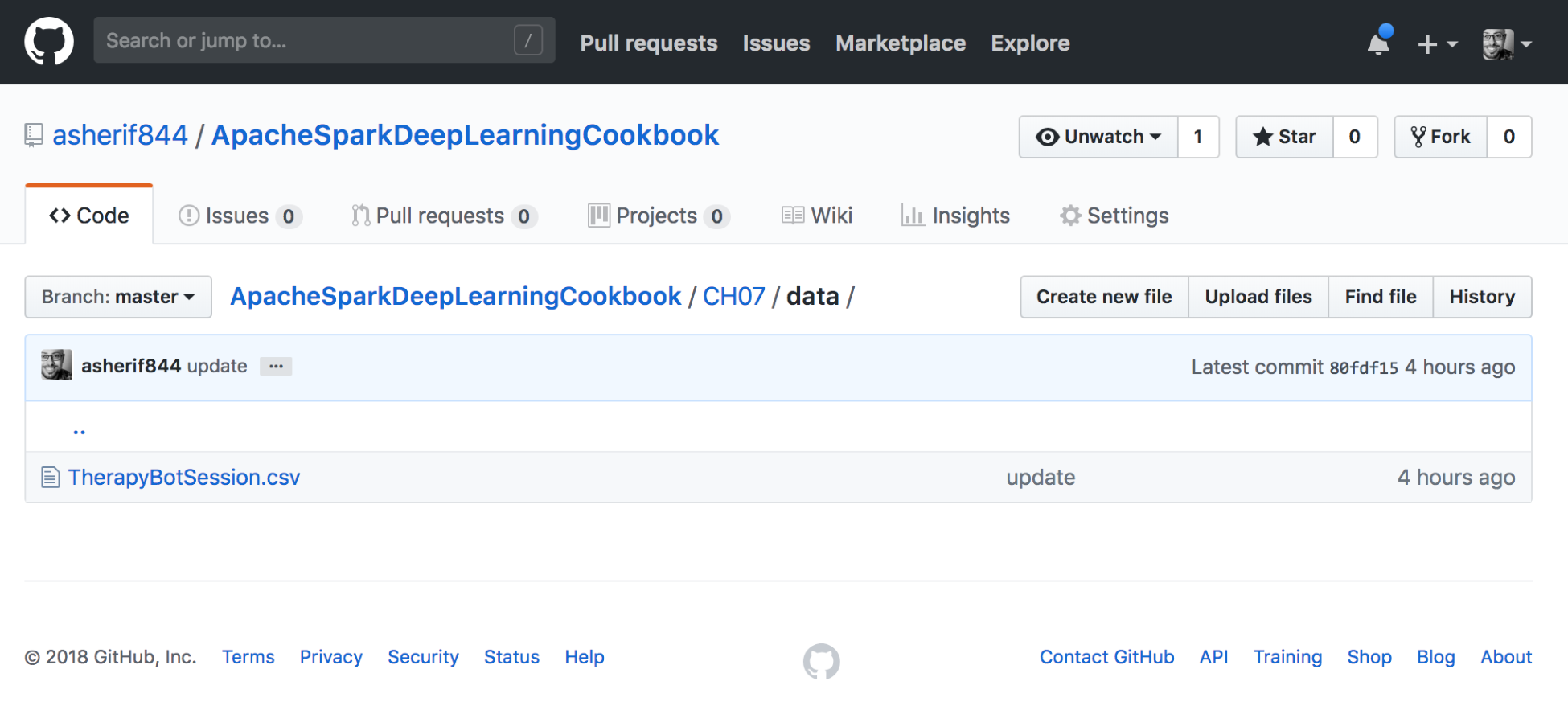
Task: Open the Terms footer link
Action: pyautogui.click(x=248, y=657)
